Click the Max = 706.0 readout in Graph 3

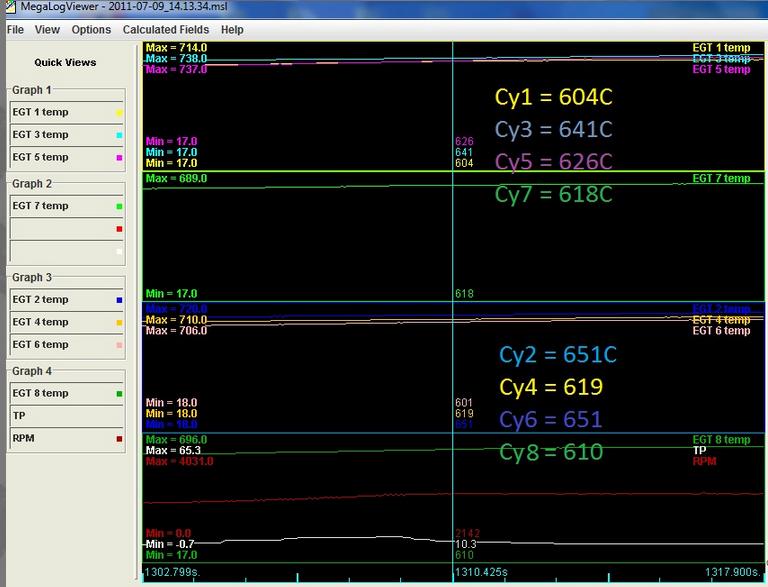(176, 331)
